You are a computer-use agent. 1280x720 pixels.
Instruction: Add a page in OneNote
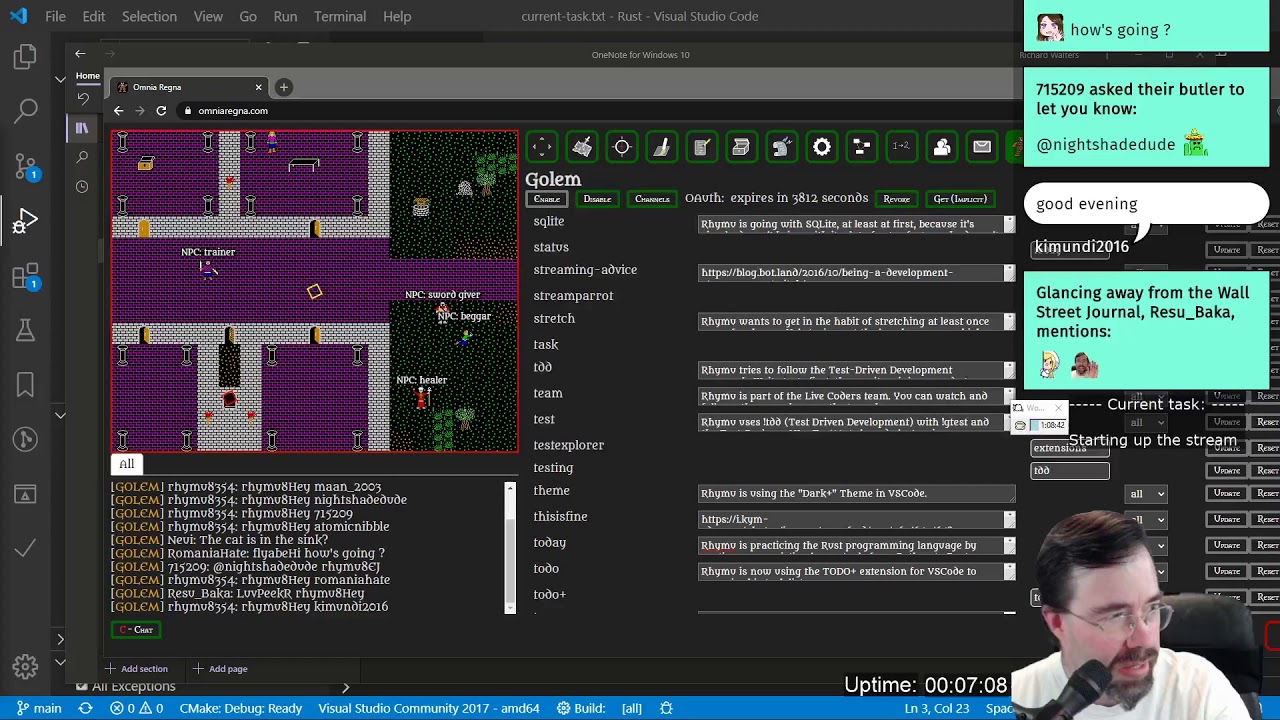[221, 669]
